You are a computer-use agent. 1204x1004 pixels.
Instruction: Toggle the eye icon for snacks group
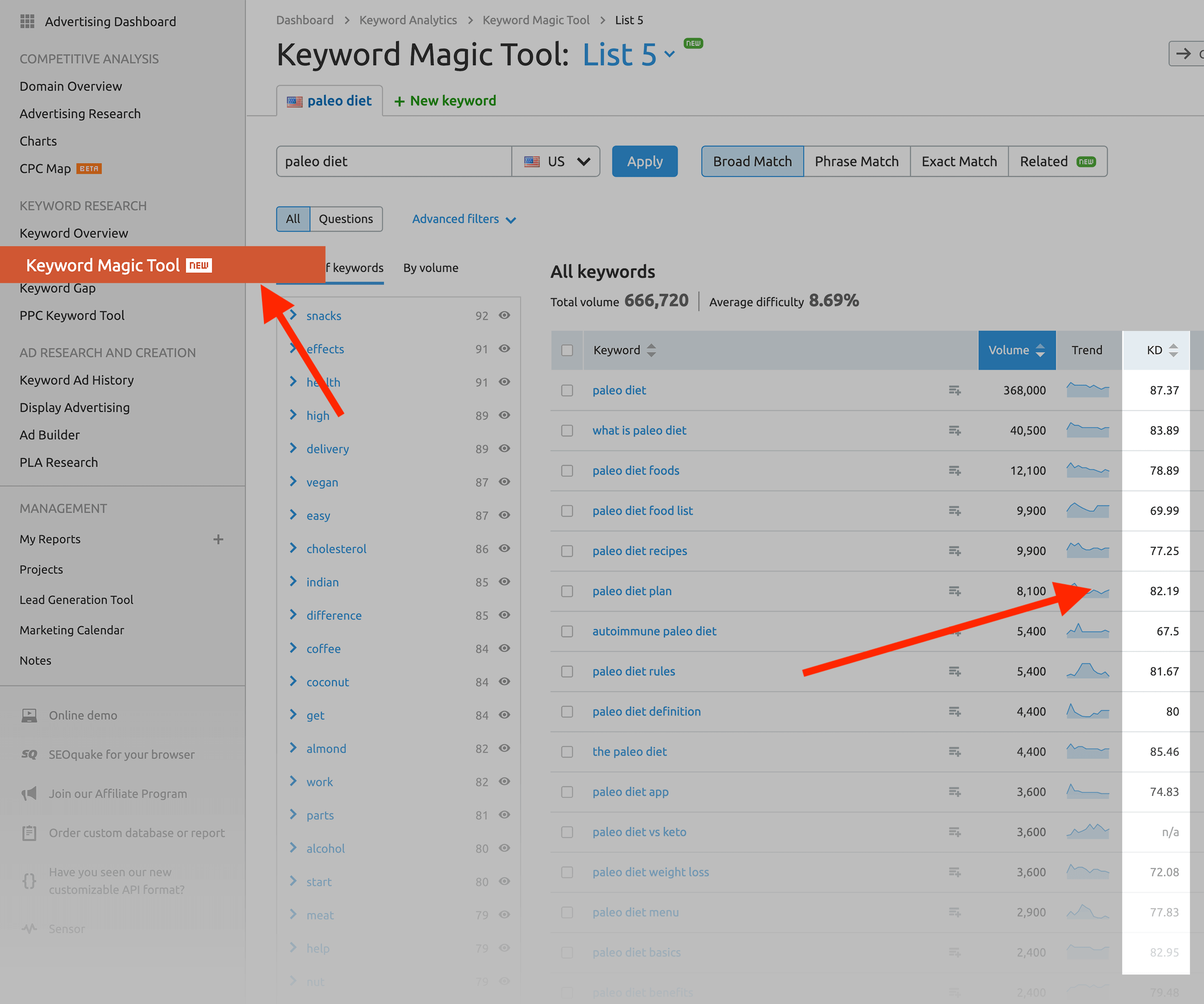[x=504, y=315]
